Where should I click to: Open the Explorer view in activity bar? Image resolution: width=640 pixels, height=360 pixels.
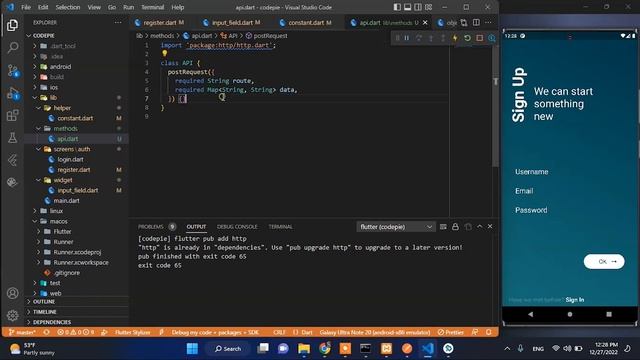[12, 25]
